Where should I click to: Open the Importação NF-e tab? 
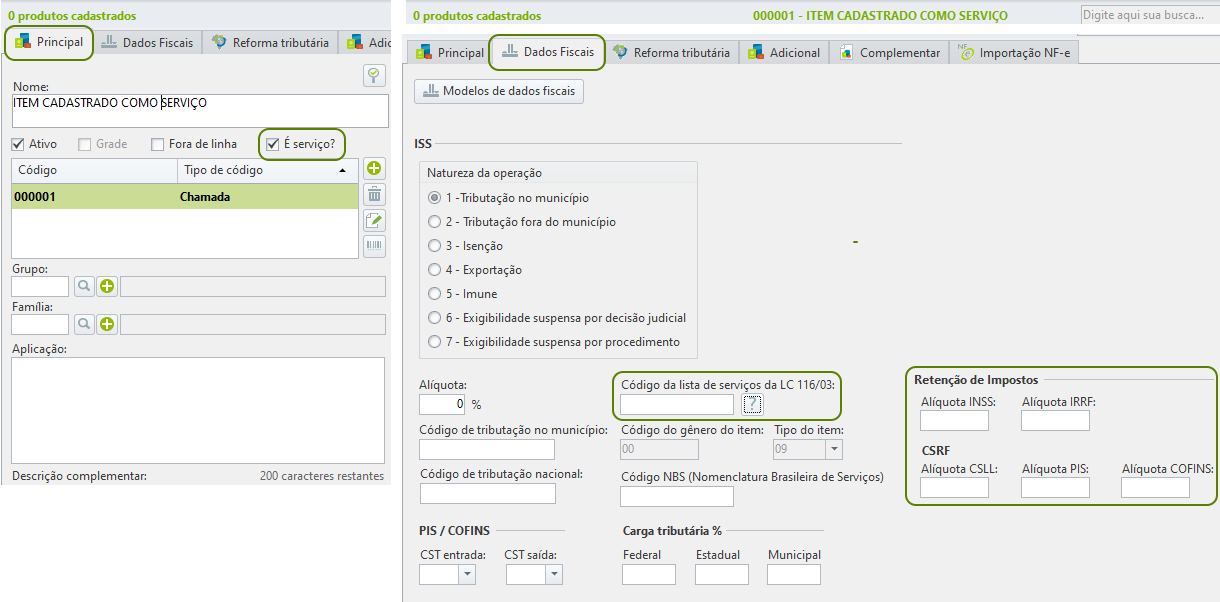pos(1014,53)
